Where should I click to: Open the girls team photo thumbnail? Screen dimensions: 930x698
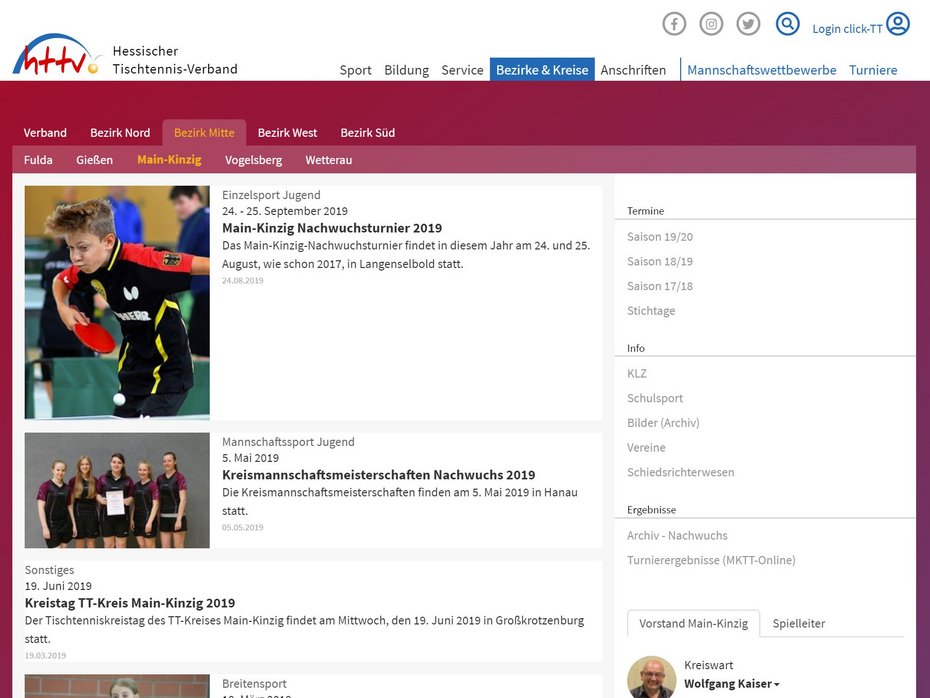click(x=117, y=490)
